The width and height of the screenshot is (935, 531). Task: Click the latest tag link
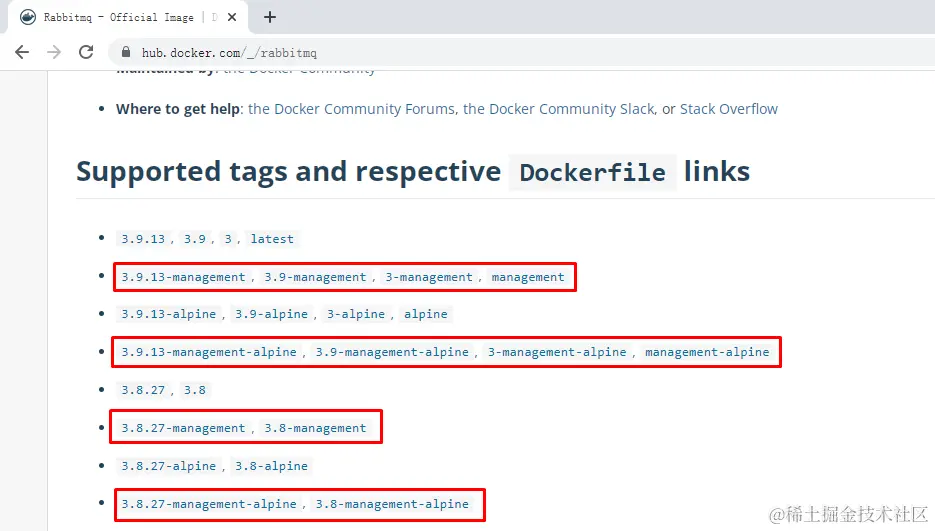coord(272,239)
